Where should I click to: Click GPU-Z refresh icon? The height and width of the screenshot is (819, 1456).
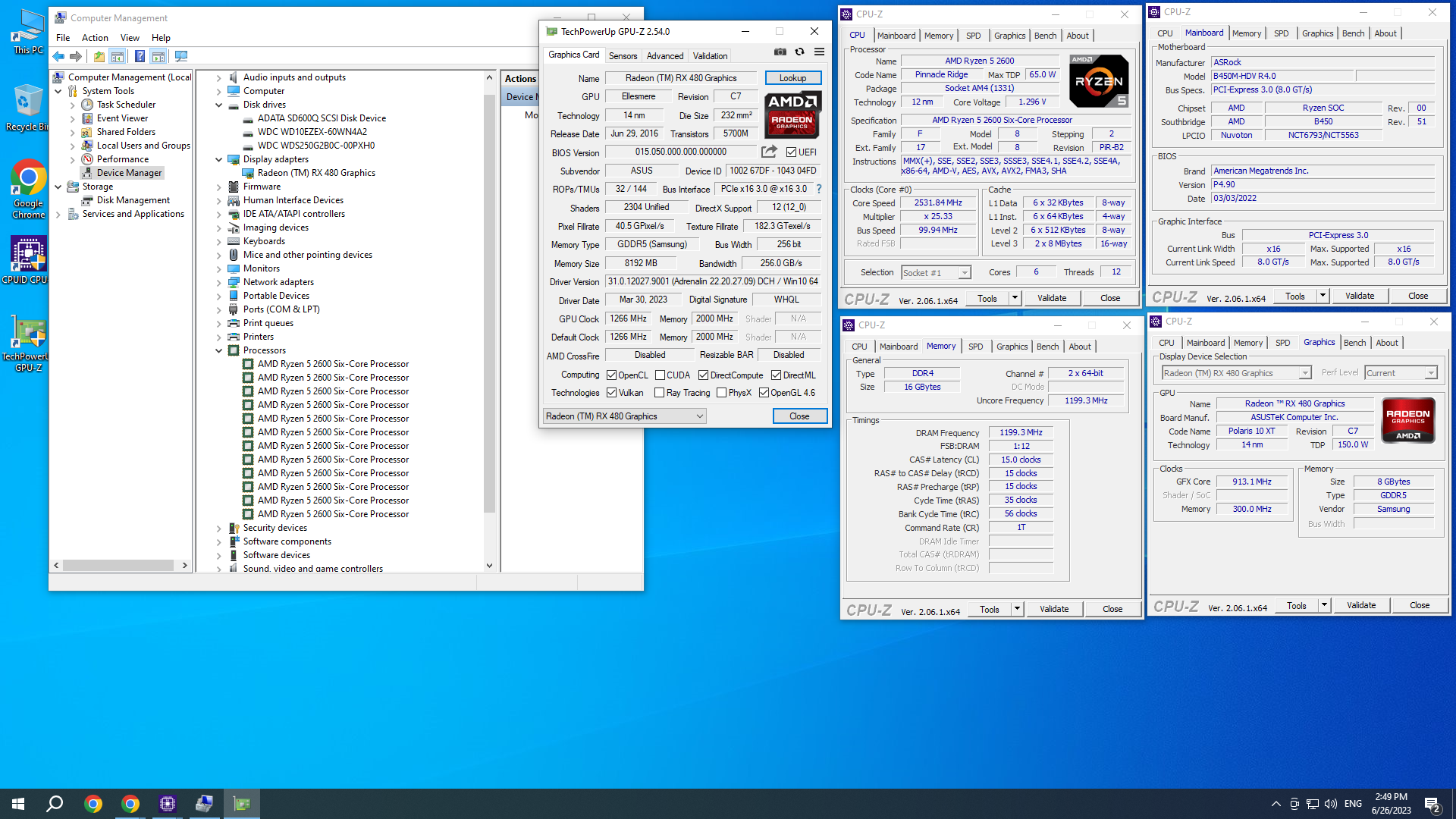coord(799,52)
